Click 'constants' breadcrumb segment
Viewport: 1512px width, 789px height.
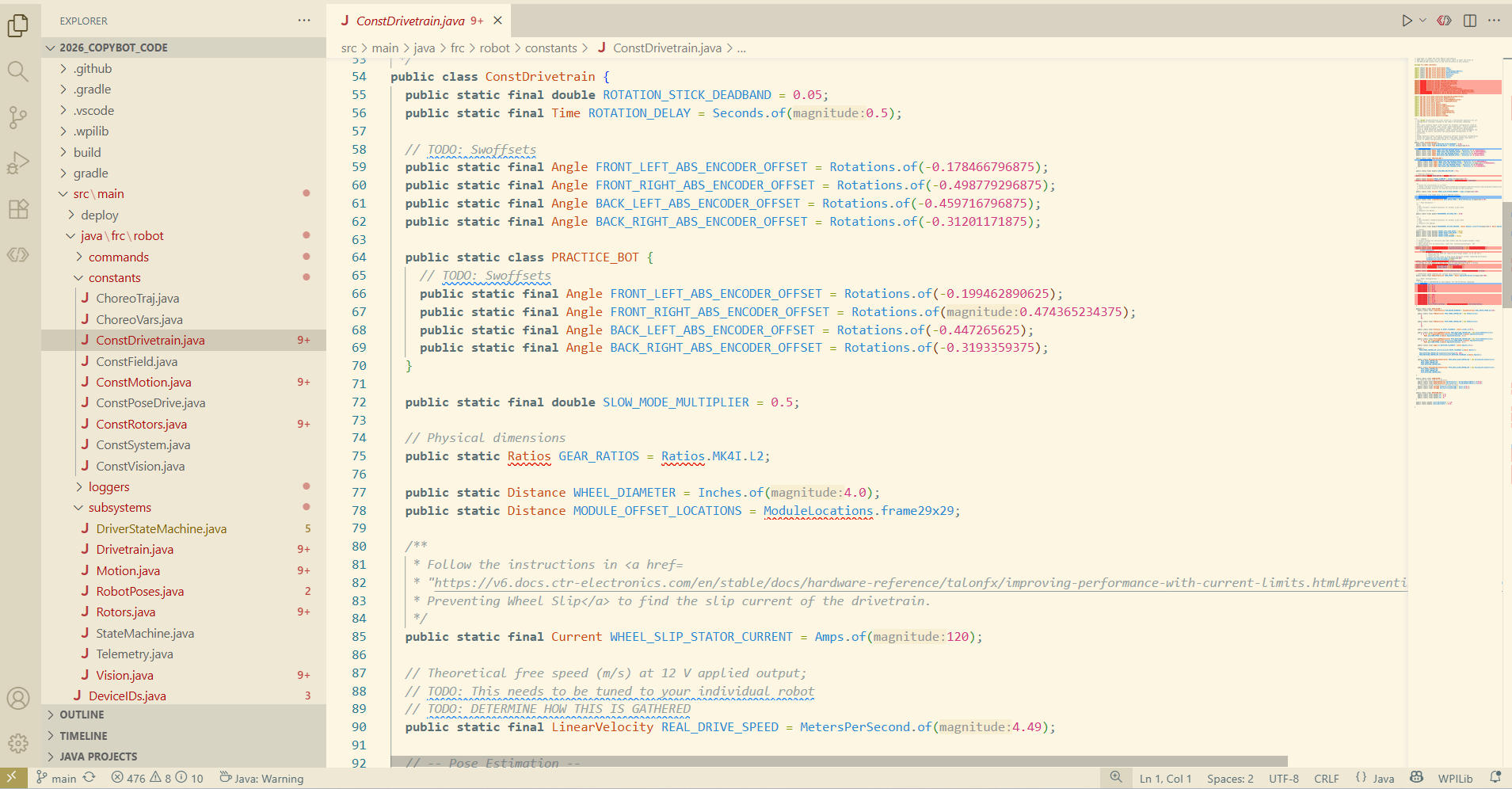coord(551,48)
